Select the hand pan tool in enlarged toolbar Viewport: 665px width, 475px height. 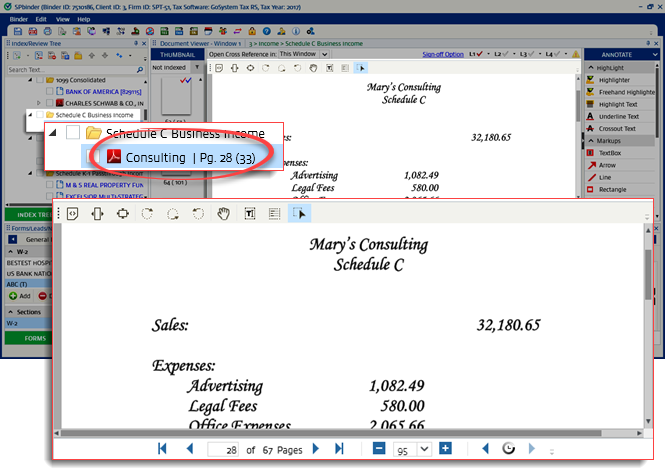[x=223, y=213]
